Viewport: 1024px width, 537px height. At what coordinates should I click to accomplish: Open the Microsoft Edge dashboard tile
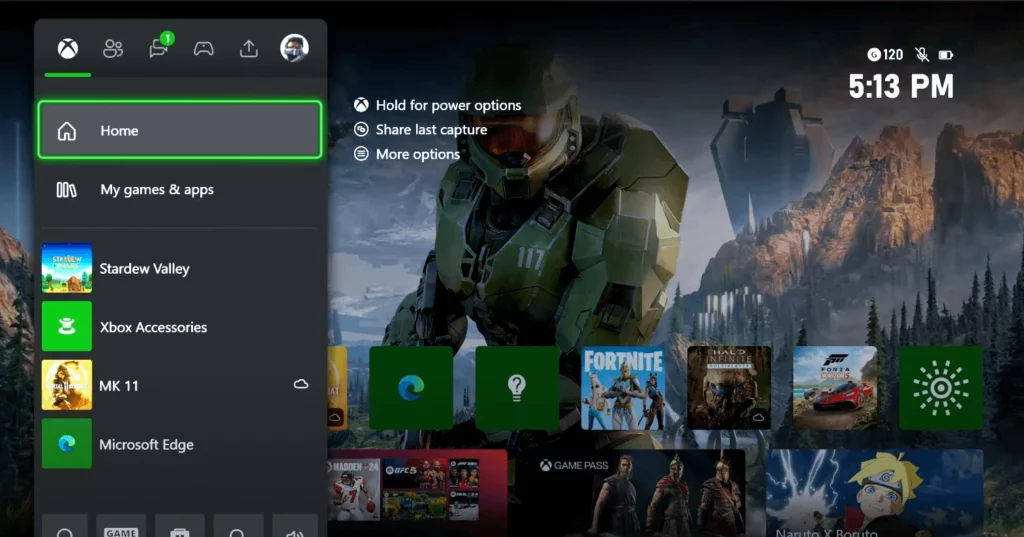[411, 388]
